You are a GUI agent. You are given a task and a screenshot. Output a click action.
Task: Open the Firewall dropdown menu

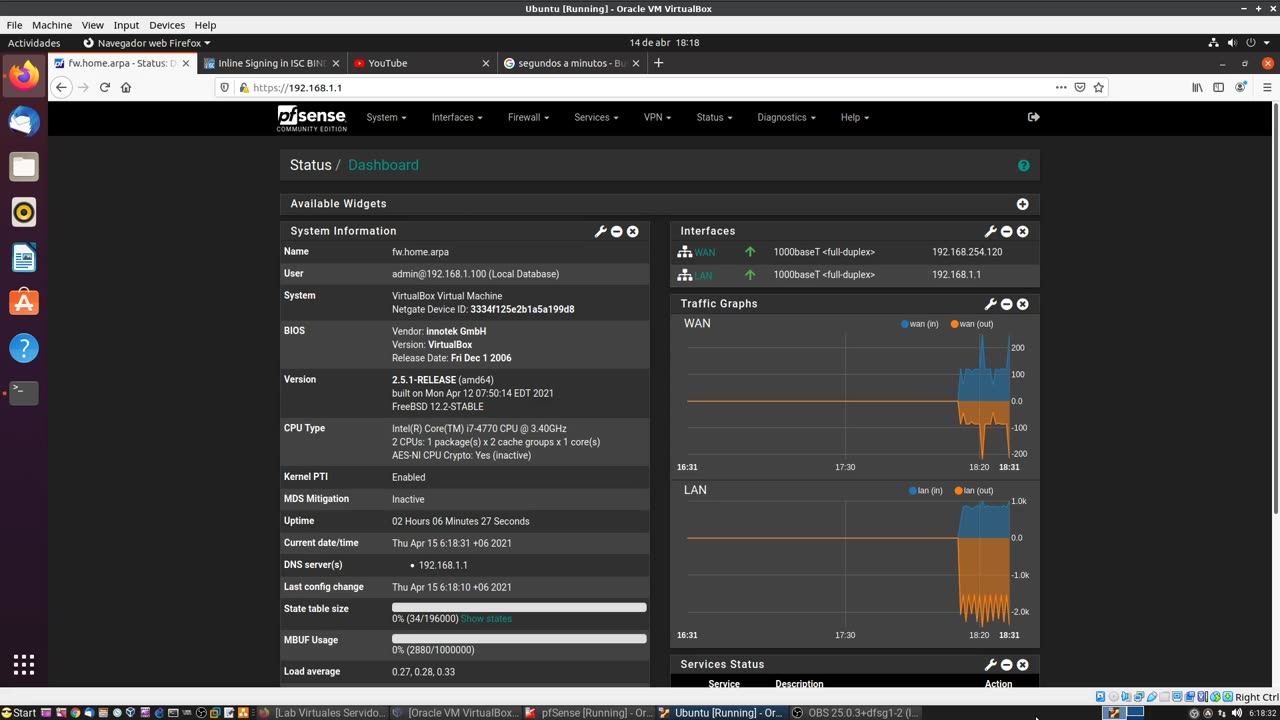tap(528, 117)
